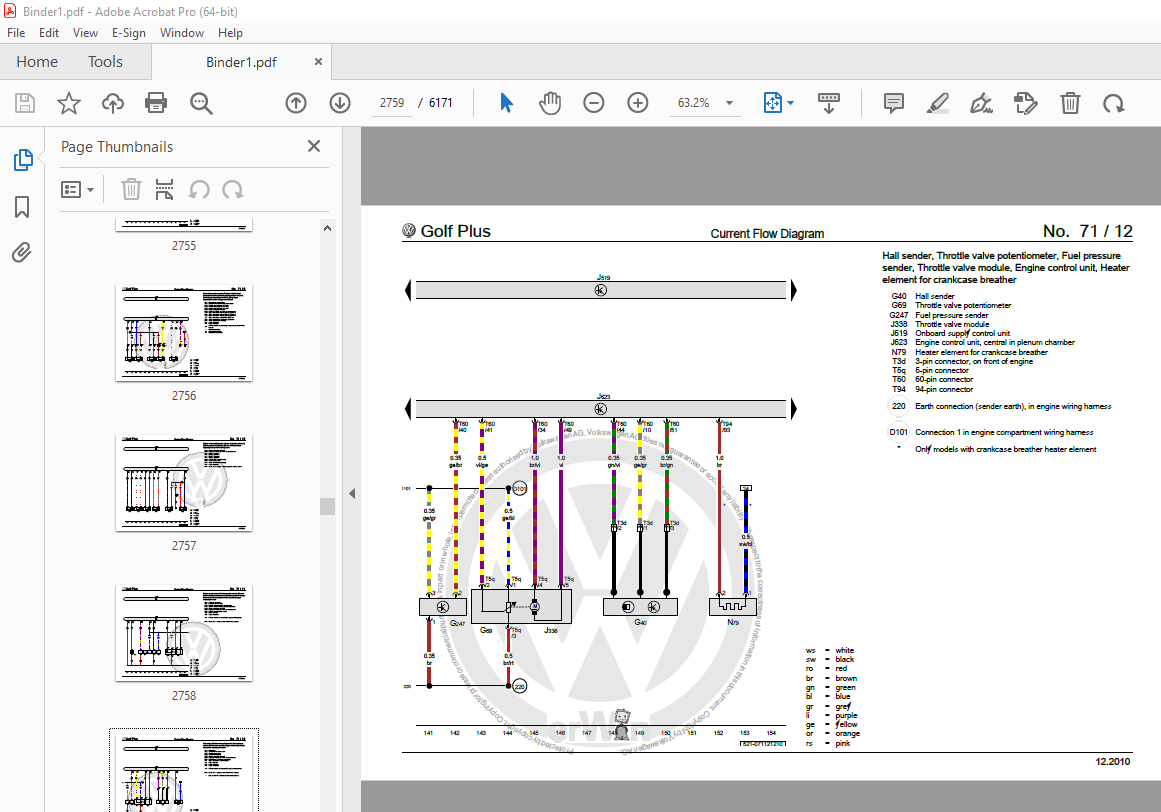Viewport: 1161px width, 812px height.
Task: Open the Help menu
Action: (x=230, y=33)
